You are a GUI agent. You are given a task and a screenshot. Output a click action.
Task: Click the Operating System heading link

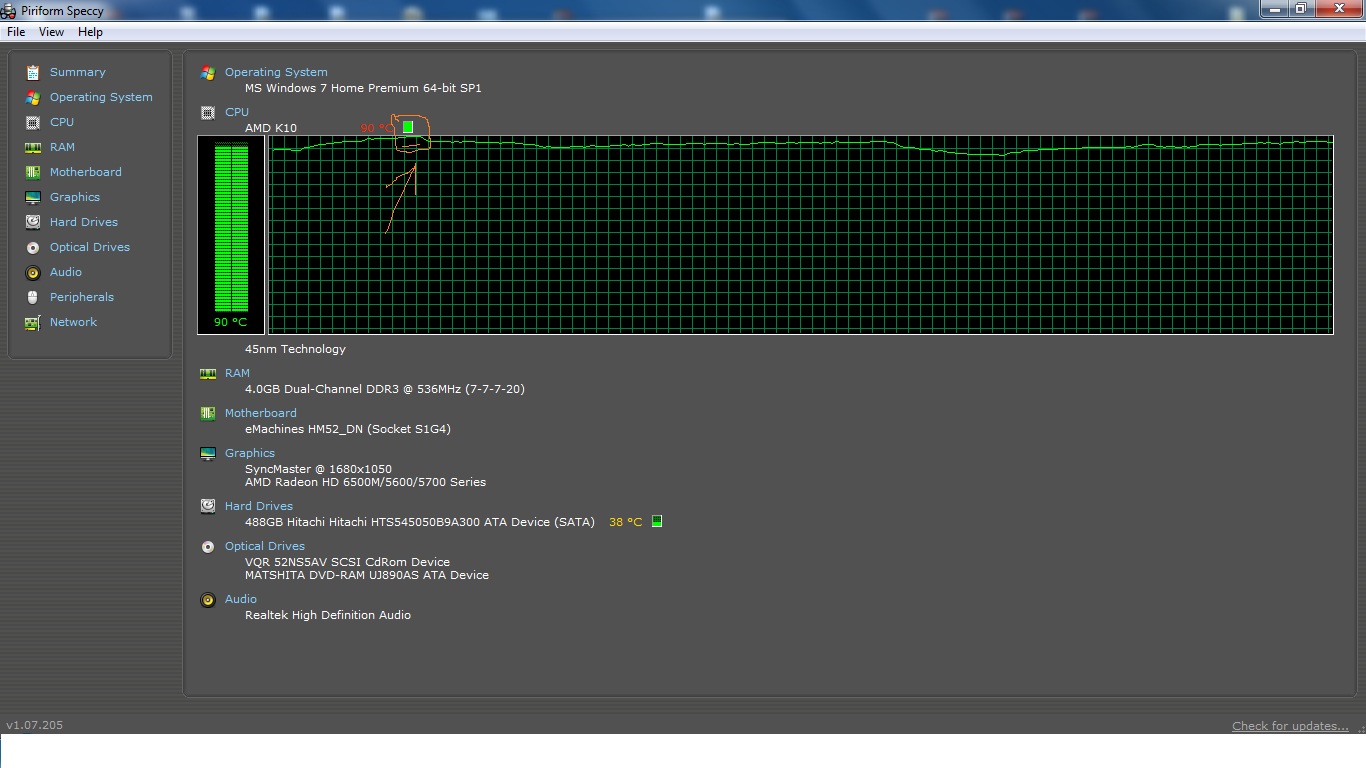[x=276, y=72]
